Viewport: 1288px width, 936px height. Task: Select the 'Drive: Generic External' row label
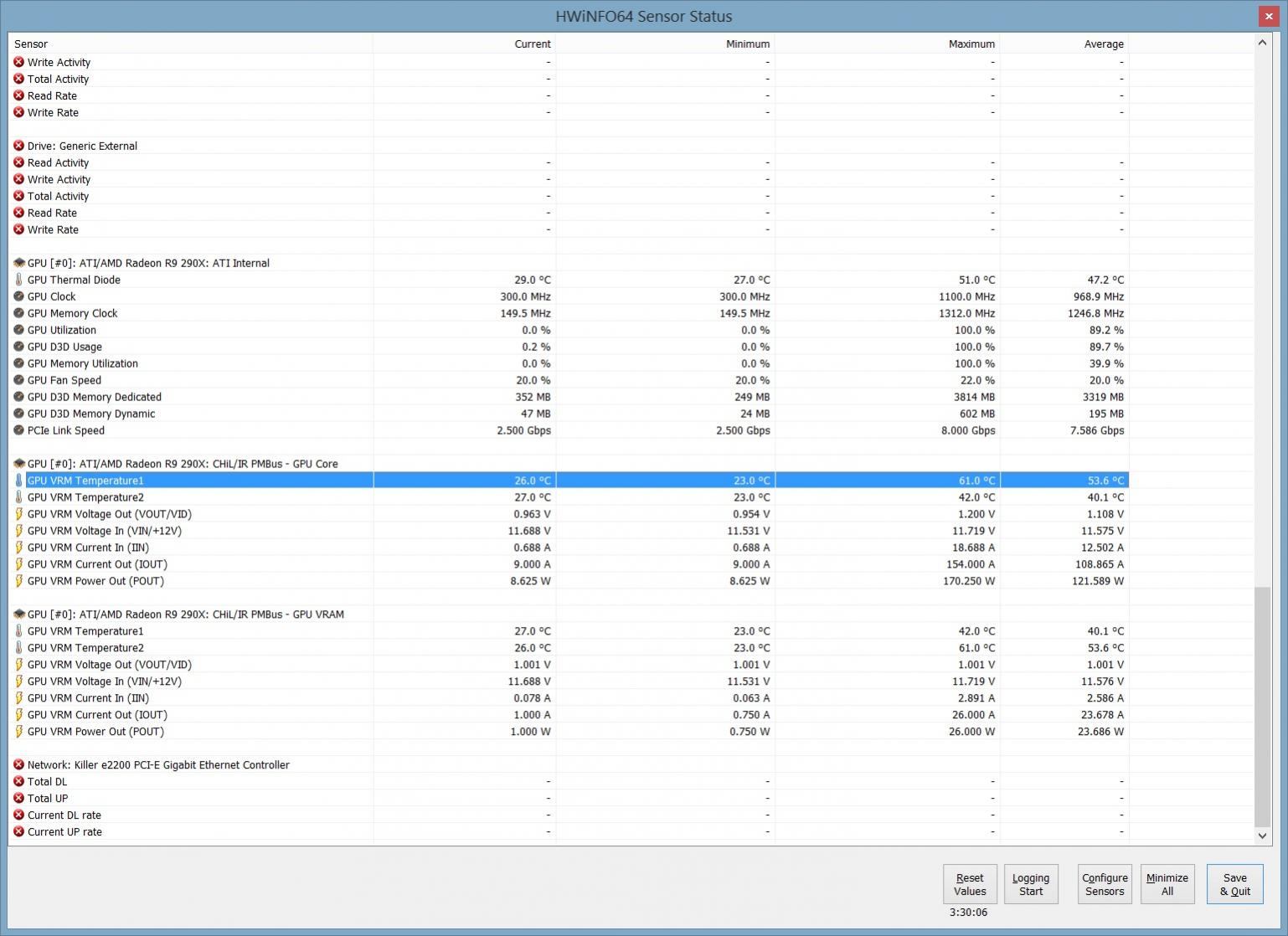point(82,146)
